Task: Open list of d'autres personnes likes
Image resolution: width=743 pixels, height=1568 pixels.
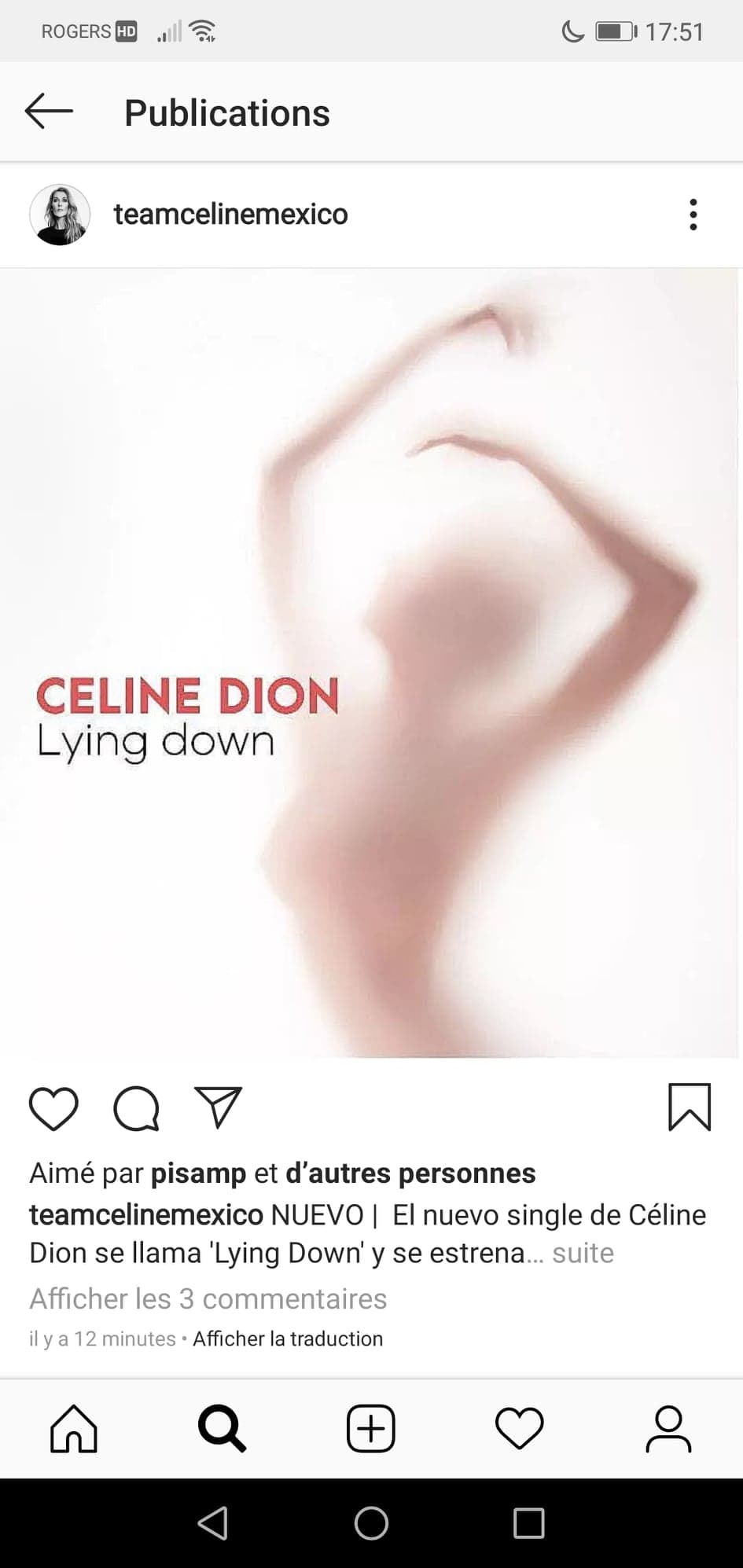Action: (x=410, y=1173)
